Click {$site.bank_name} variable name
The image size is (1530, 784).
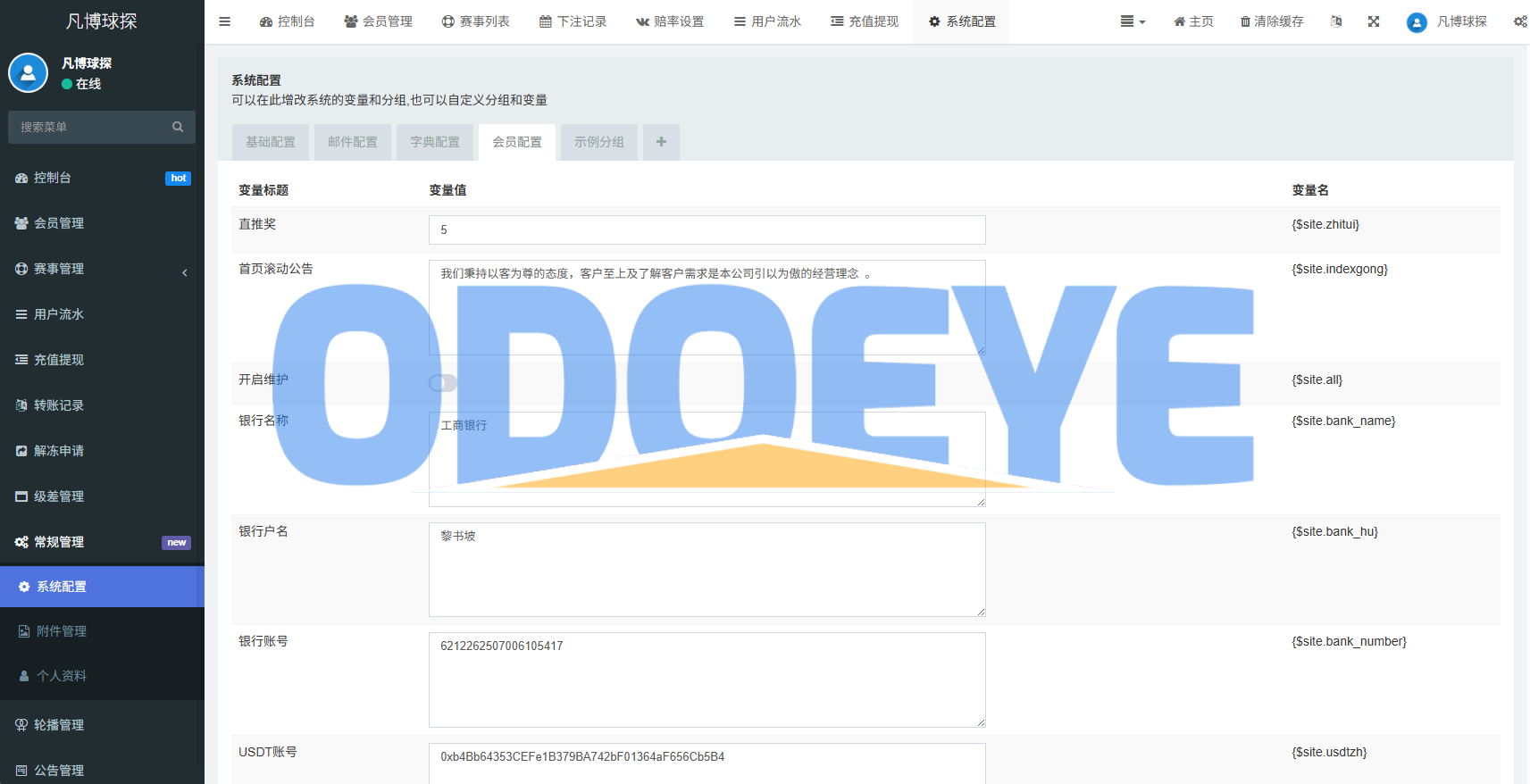pyautogui.click(x=1343, y=421)
